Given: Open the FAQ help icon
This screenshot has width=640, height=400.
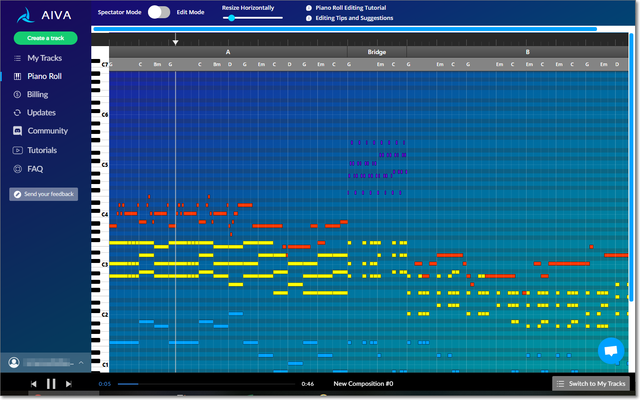Looking at the screenshot, I should [18, 169].
